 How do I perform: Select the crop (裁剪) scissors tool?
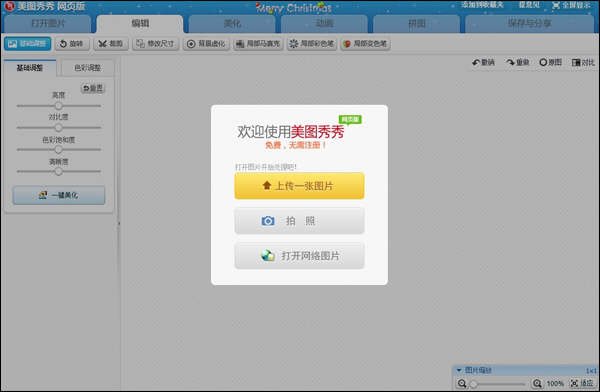[111, 44]
